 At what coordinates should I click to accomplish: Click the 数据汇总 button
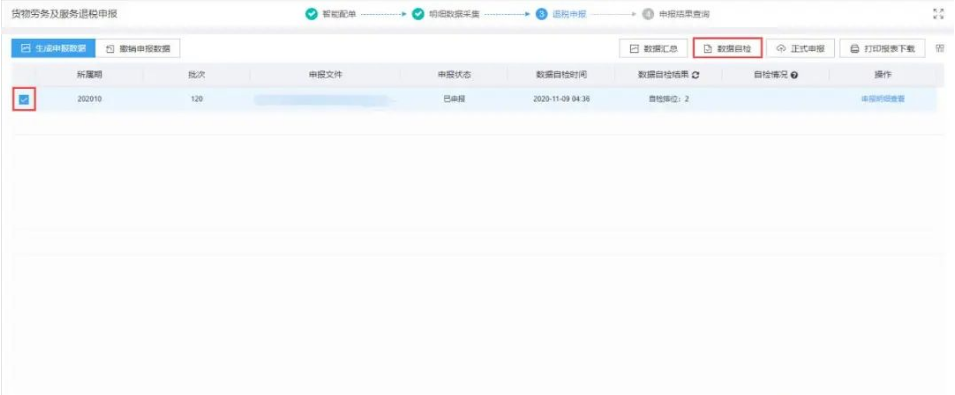pyautogui.click(x=654, y=49)
